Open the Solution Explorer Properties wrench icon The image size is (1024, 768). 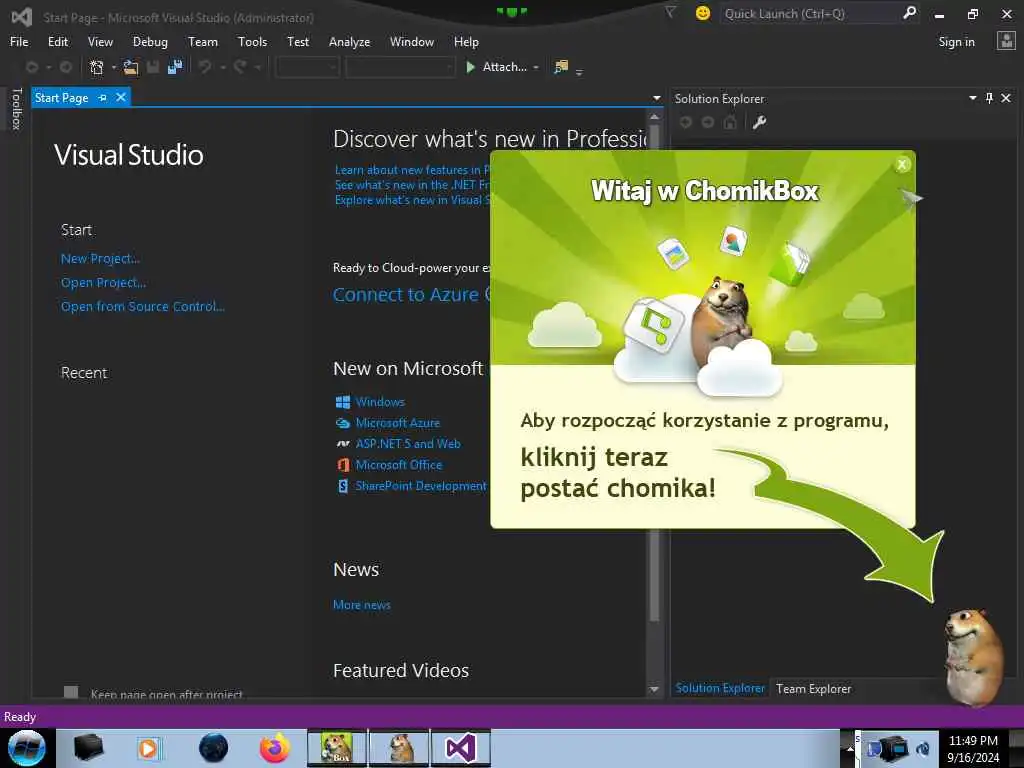759,122
